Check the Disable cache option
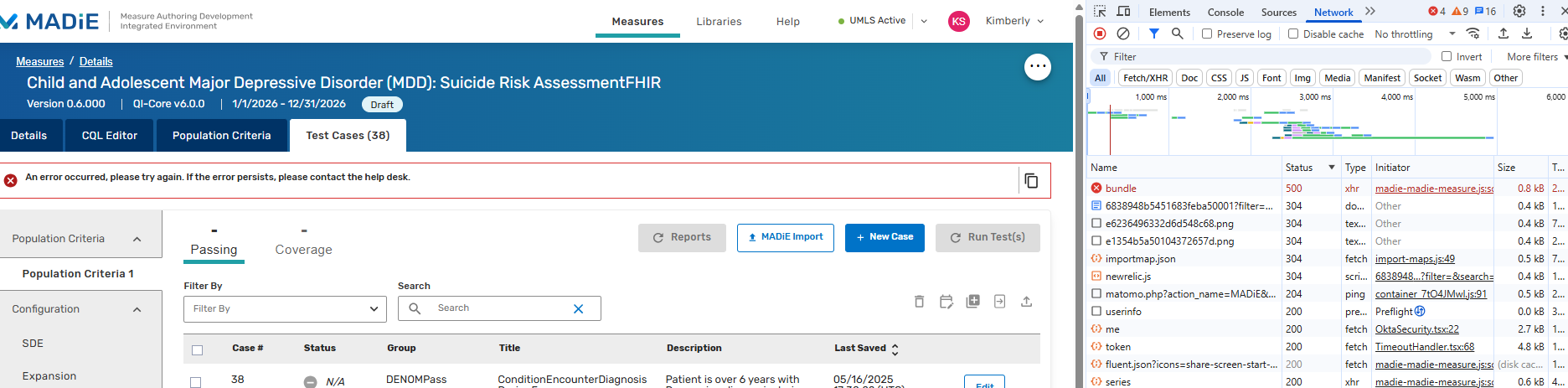1568x388 pixels. click(x=1293, y=34)
